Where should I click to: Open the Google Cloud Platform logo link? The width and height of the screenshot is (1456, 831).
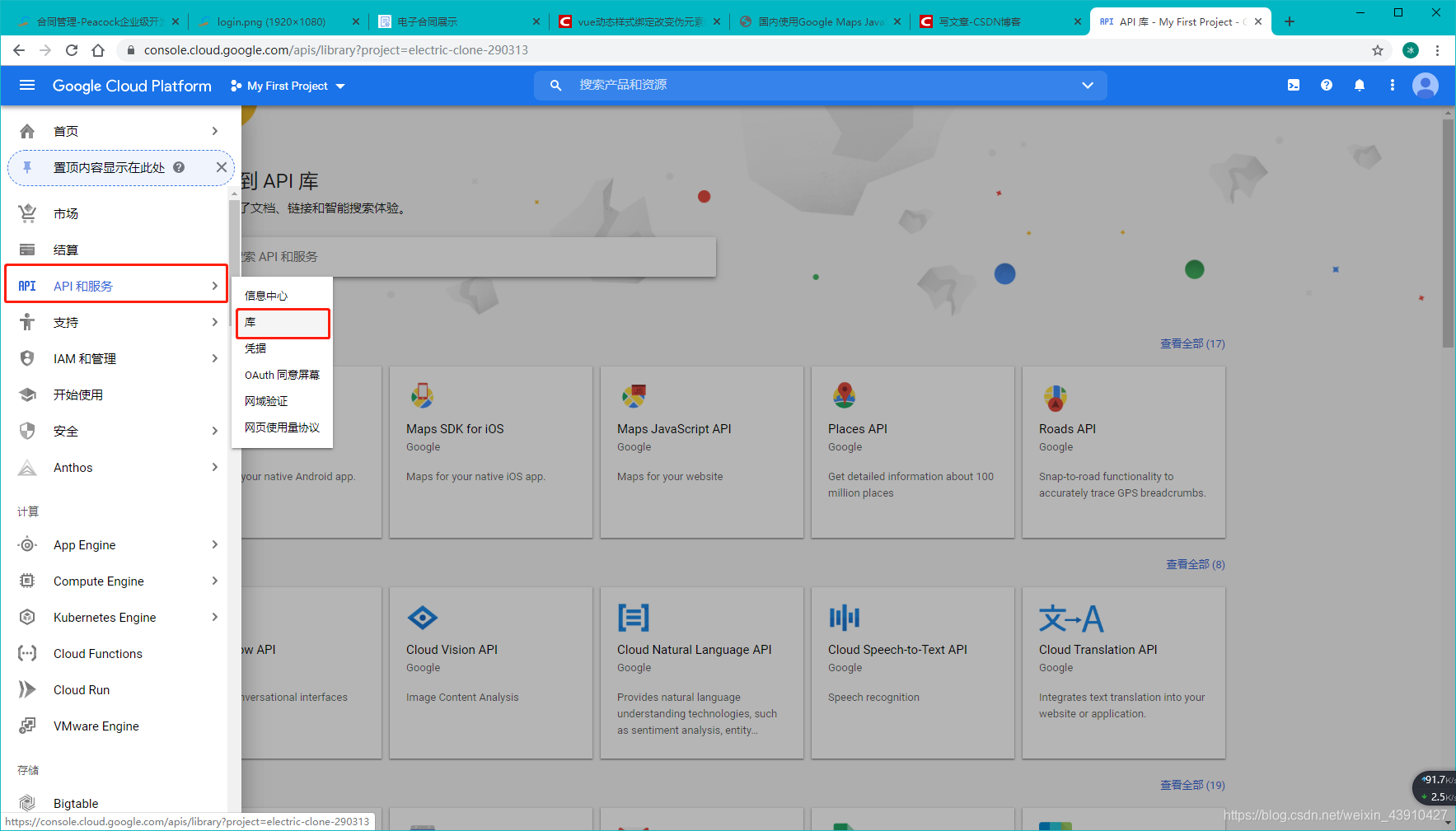132,86
